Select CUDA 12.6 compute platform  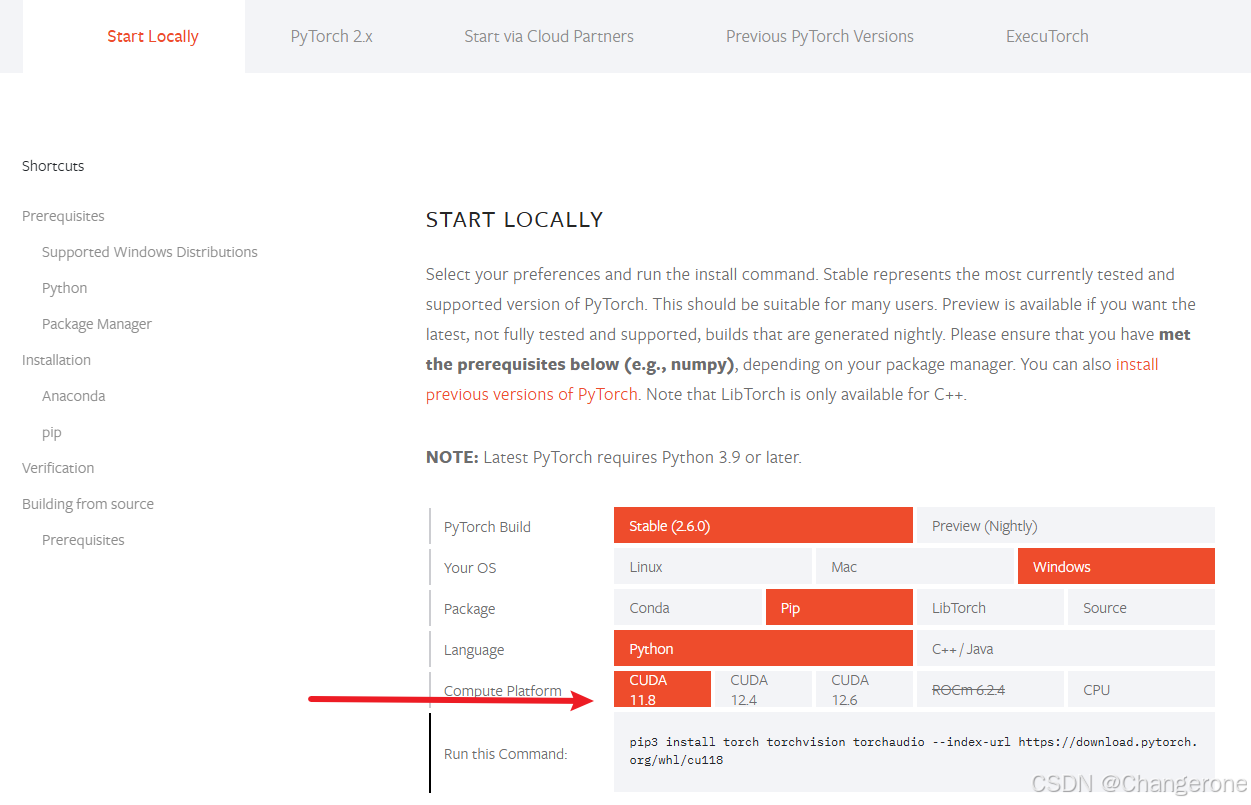864,689
